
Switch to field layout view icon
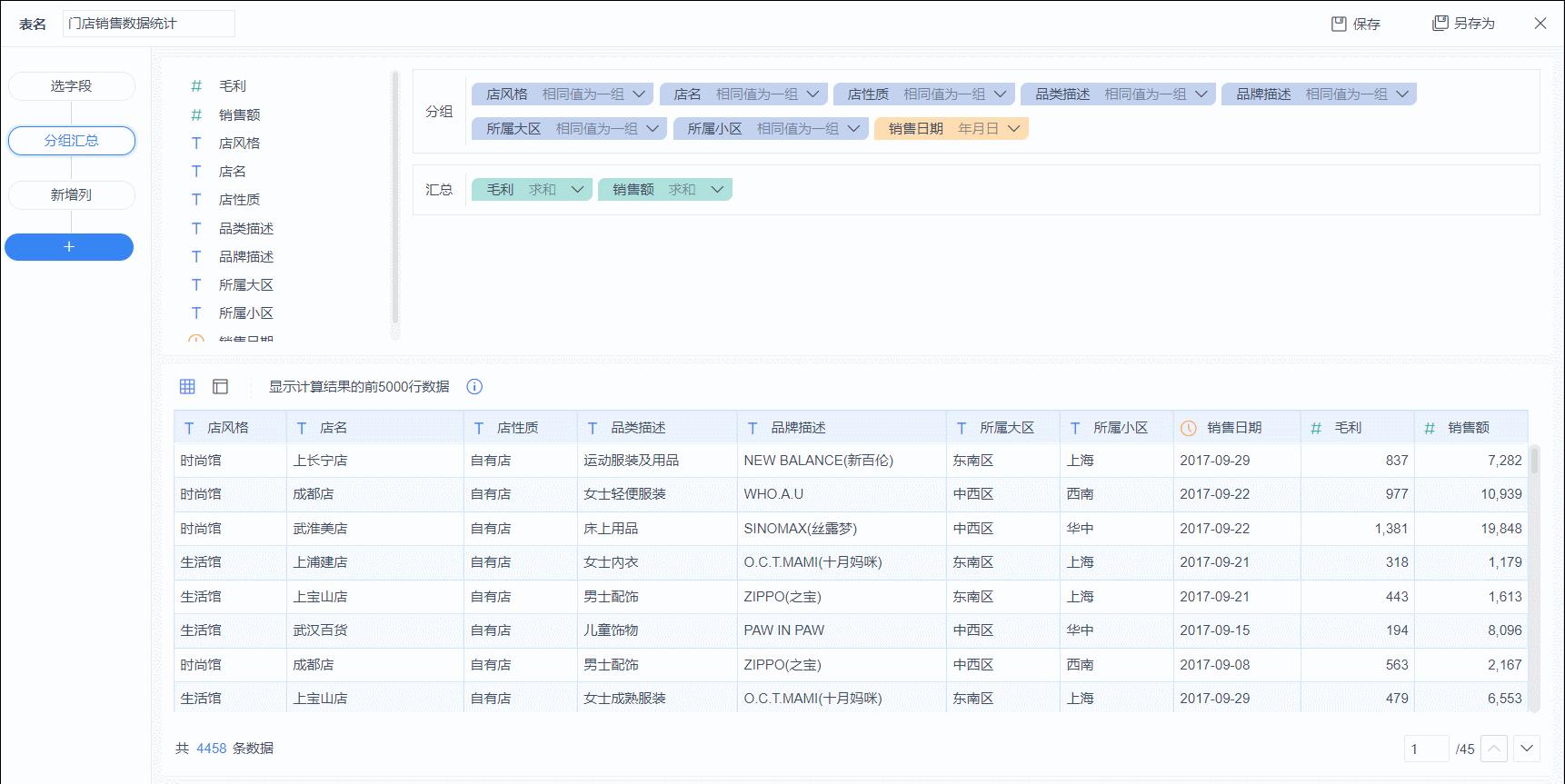click(x=220, y=386)
